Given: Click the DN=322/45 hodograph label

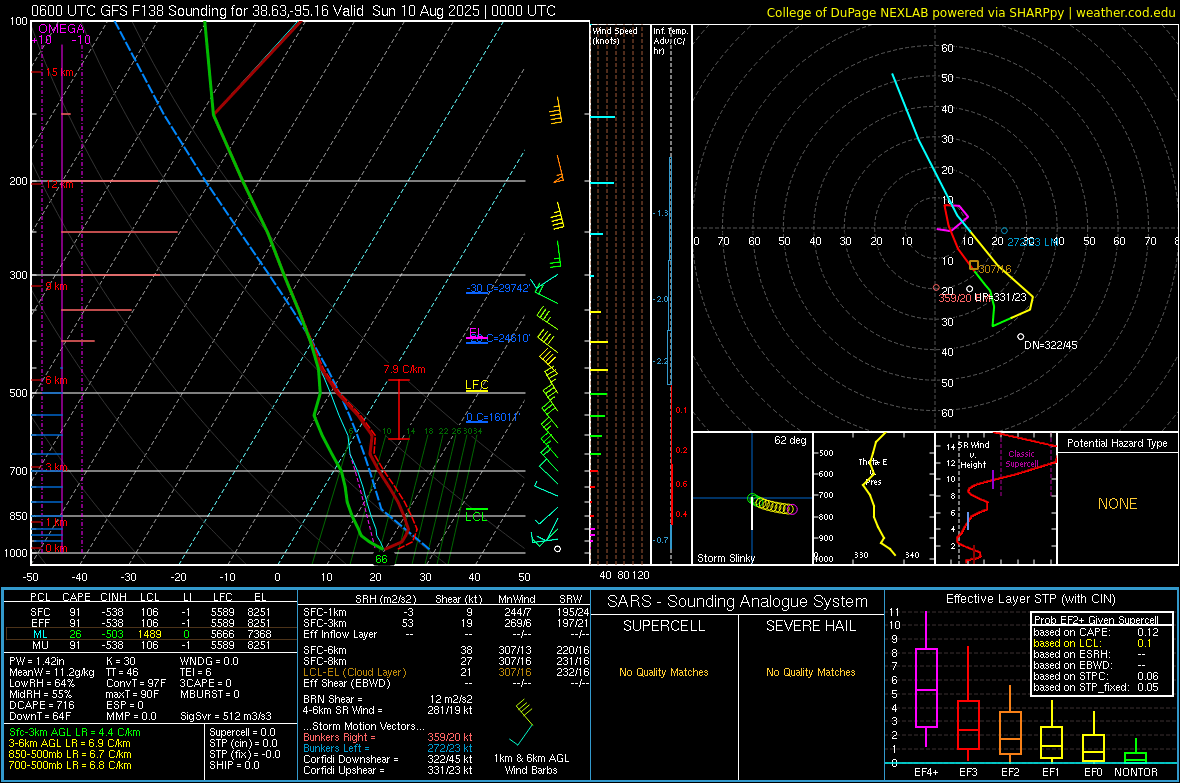Looking at the screenshot, I should (1051, 345).
